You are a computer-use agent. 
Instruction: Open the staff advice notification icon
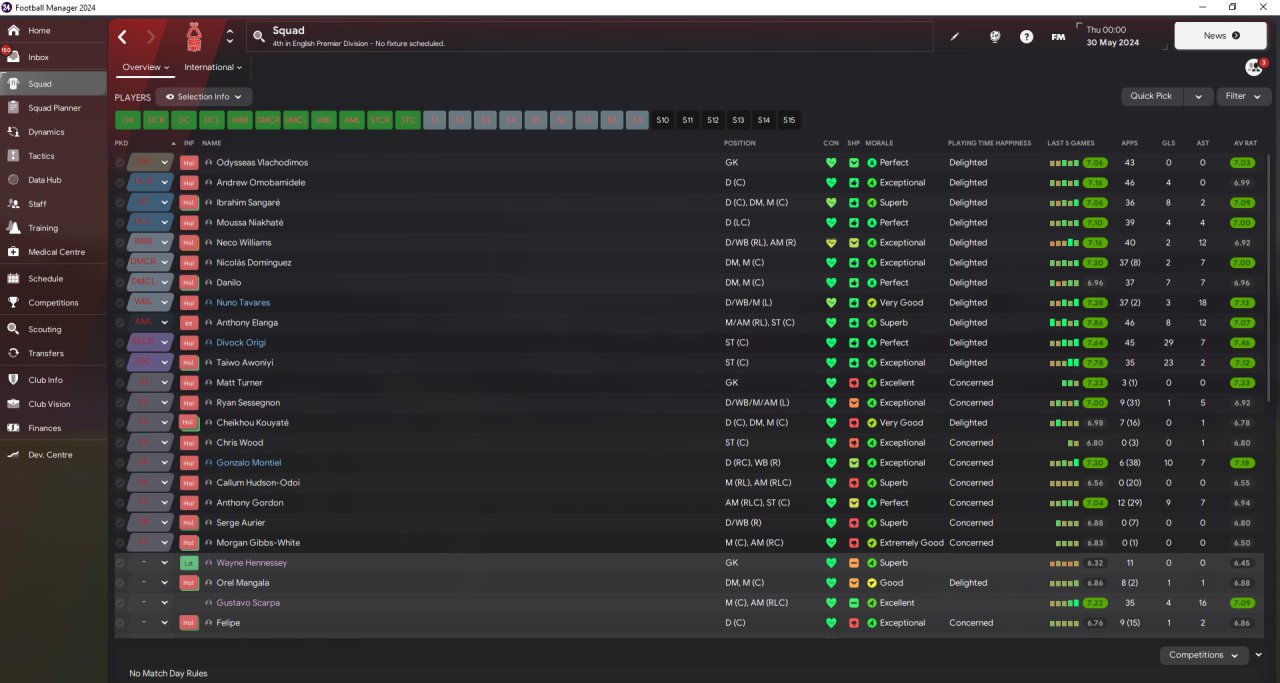pos(1253,67)
